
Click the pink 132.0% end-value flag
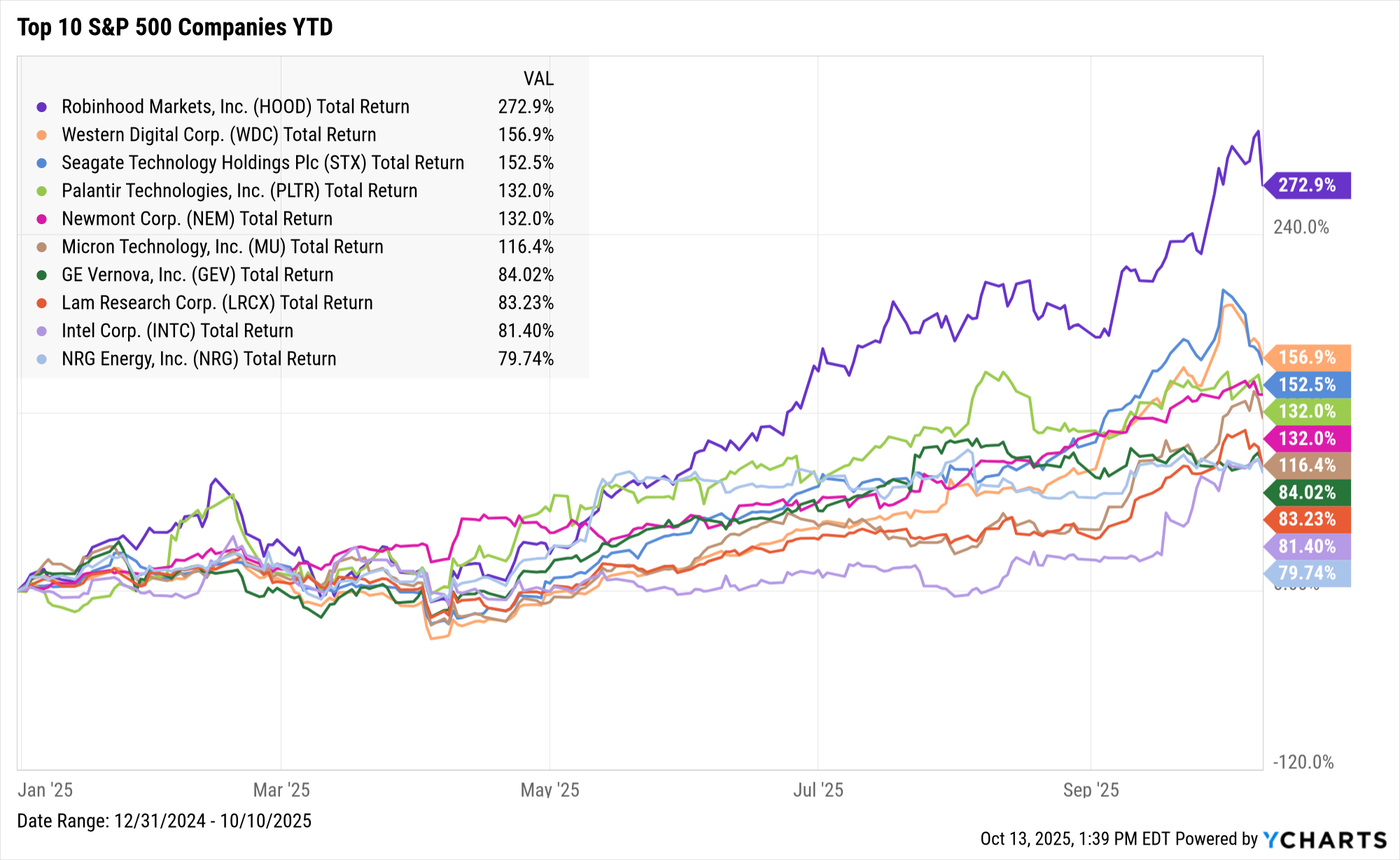(1307, 438)
